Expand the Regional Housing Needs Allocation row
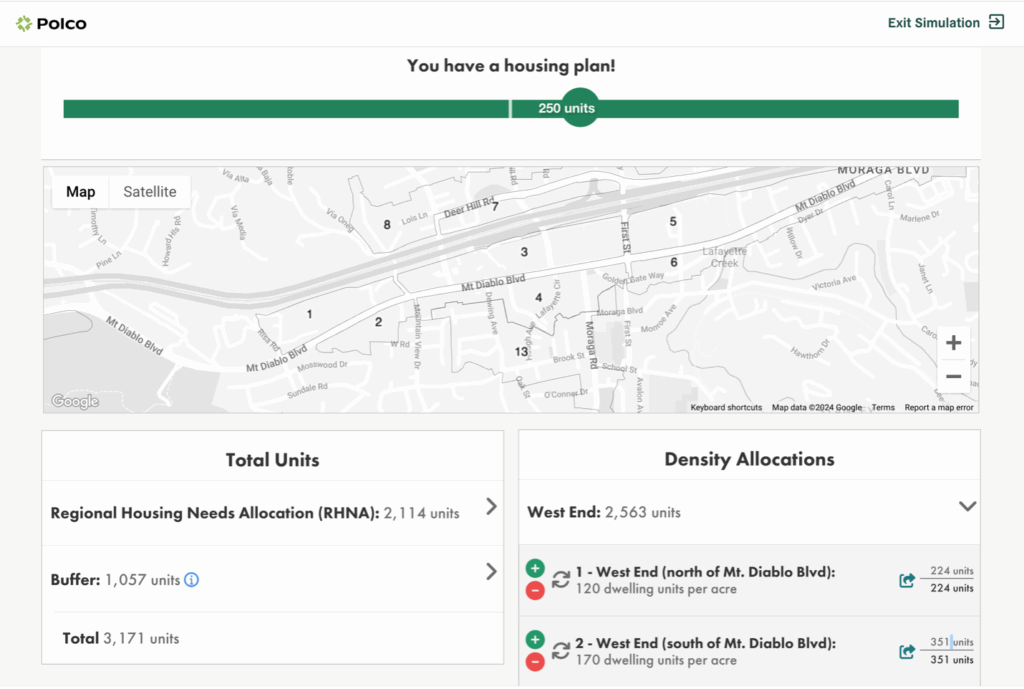 491,507
